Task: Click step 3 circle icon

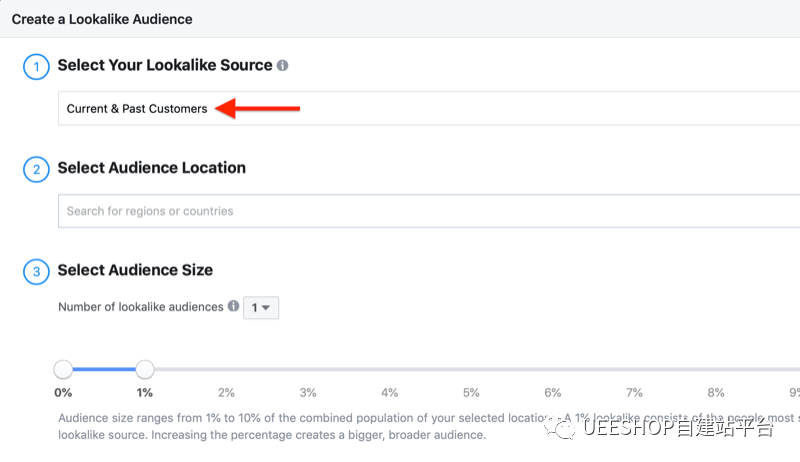Action: click(x=36, y=271)
